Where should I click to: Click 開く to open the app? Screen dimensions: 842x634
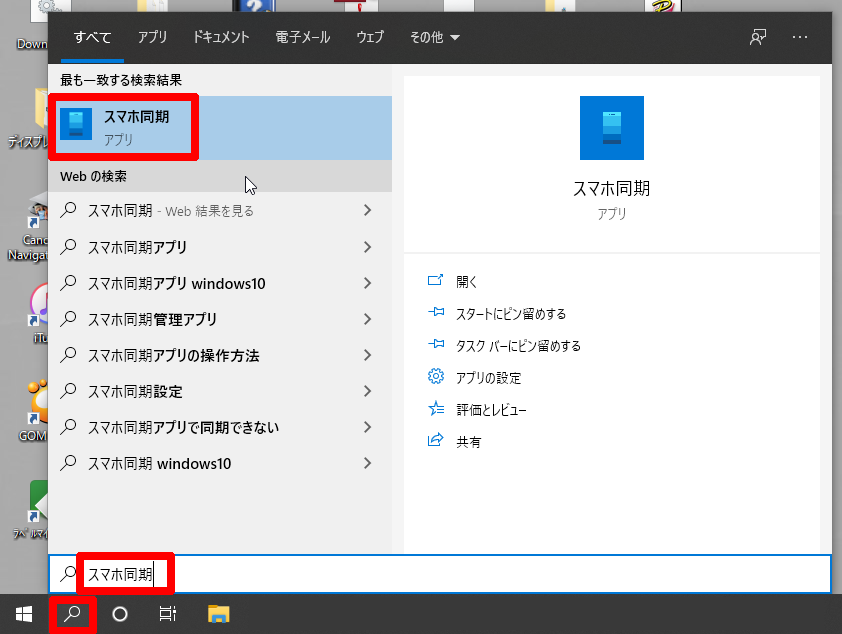click(x=466, y=281)
